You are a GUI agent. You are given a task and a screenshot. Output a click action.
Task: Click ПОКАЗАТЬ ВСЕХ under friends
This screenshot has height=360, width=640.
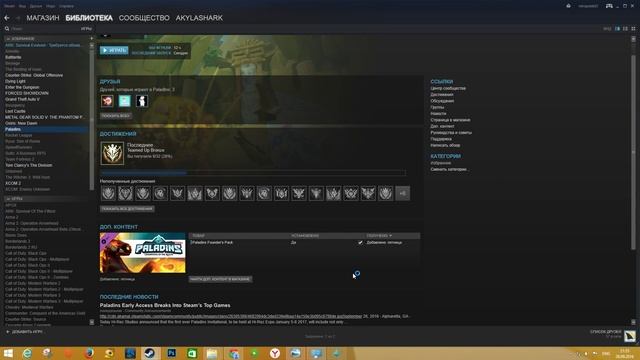coord(116,116)
